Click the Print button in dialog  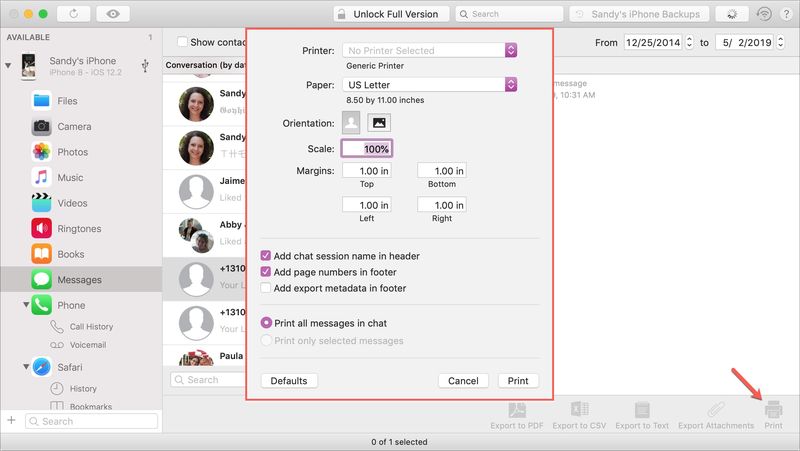coord(518,381)
